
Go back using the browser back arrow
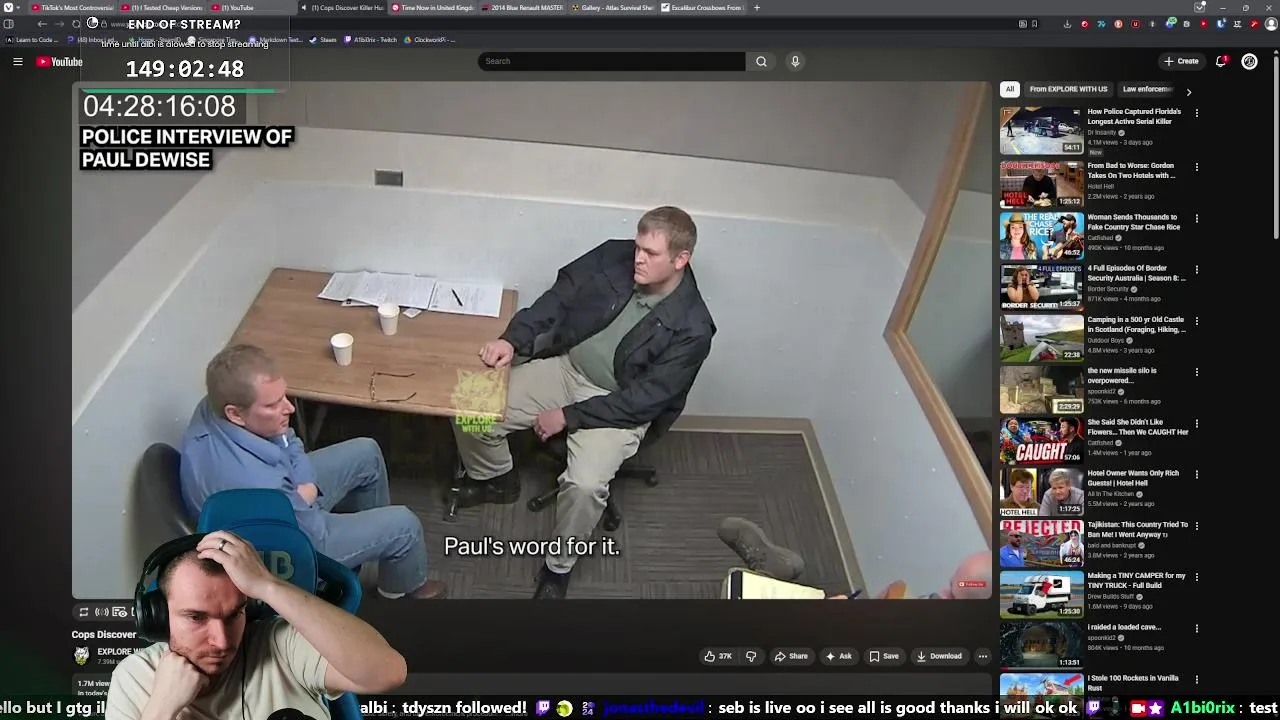[42, 24]
